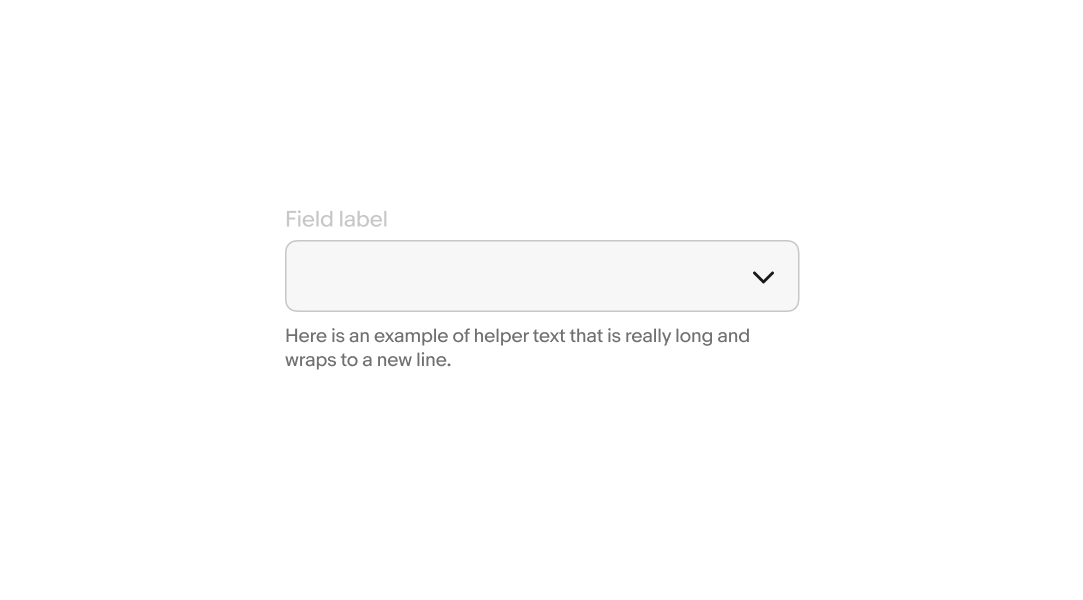Click the word "Field" in the label
This screenshot has height=600, width=1083.
(306, 219)
